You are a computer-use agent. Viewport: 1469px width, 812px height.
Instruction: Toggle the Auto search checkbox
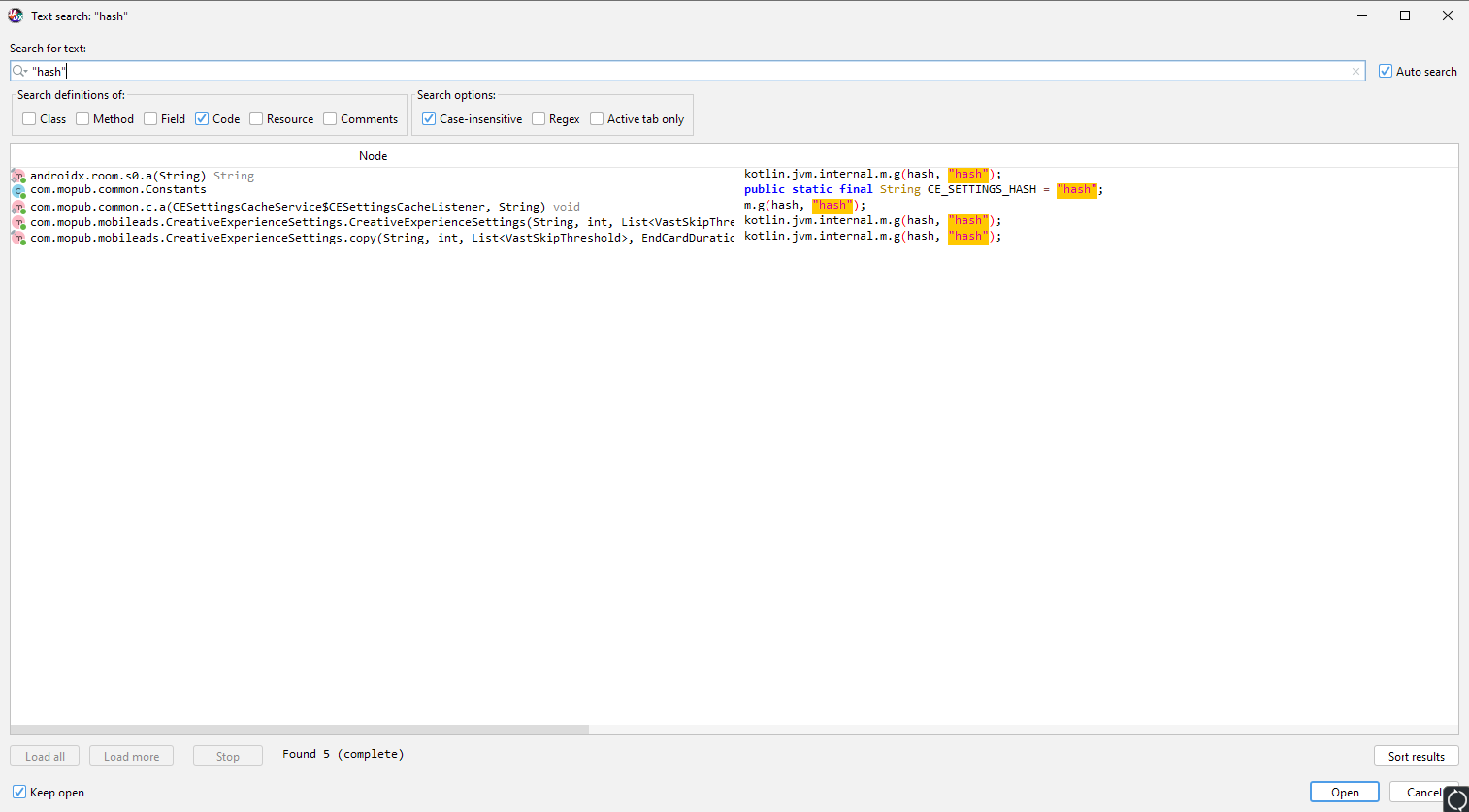click(1386, 71)
